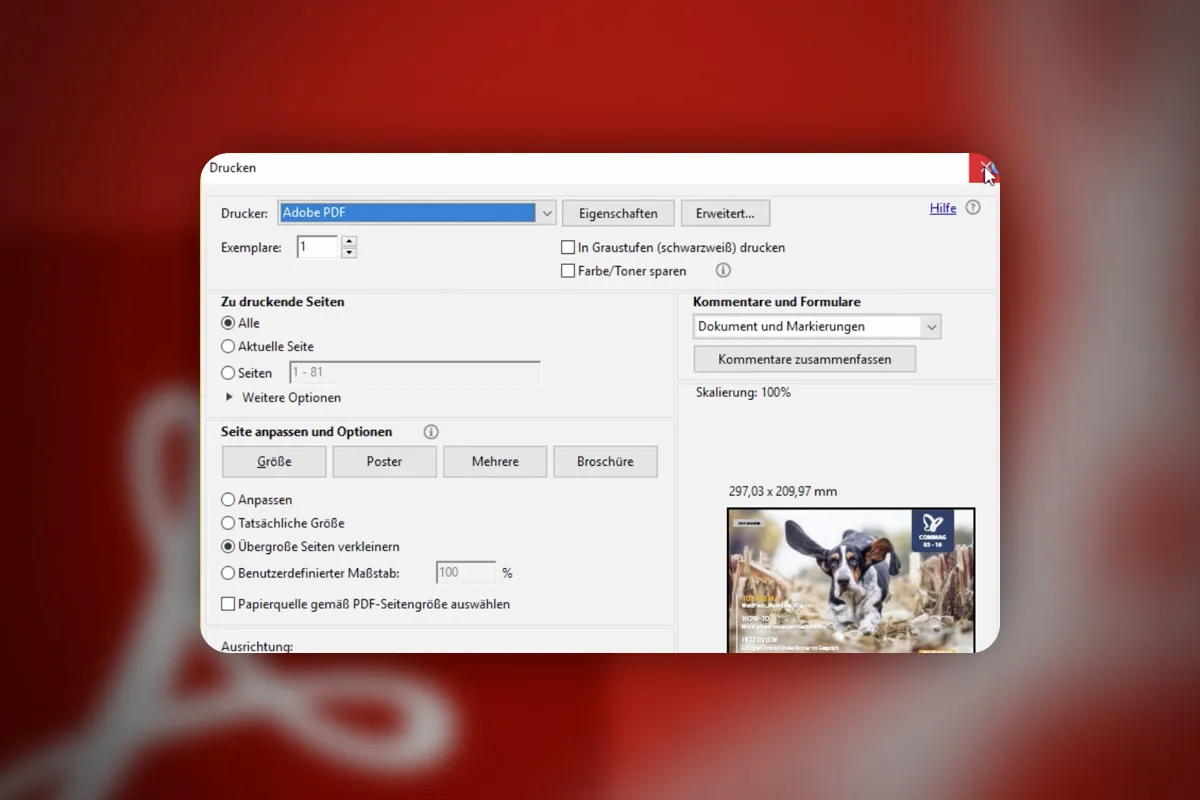Open the Erweitert... settings
The width and height of the screenshot is (1200, 800).
coord(726,213)
